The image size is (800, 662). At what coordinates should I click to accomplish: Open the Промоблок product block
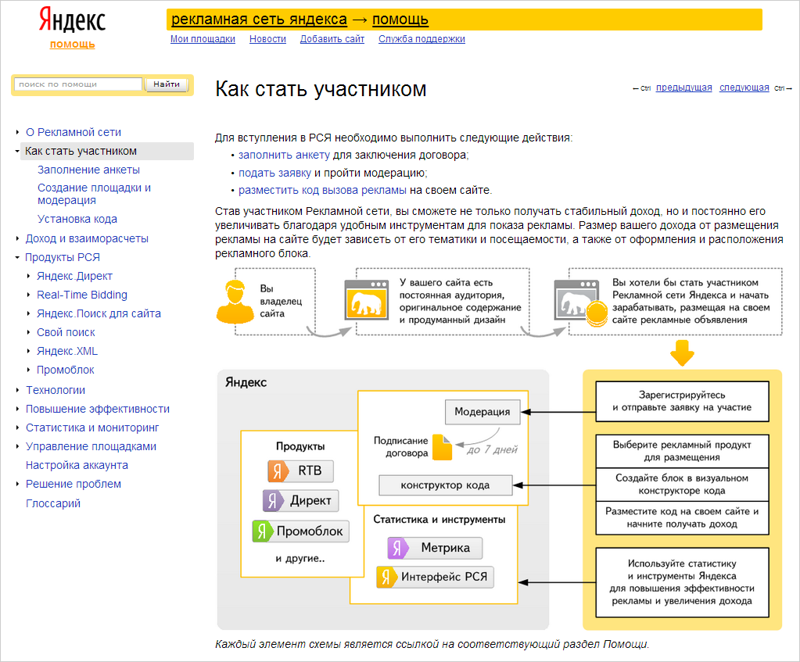coord(301,531)
